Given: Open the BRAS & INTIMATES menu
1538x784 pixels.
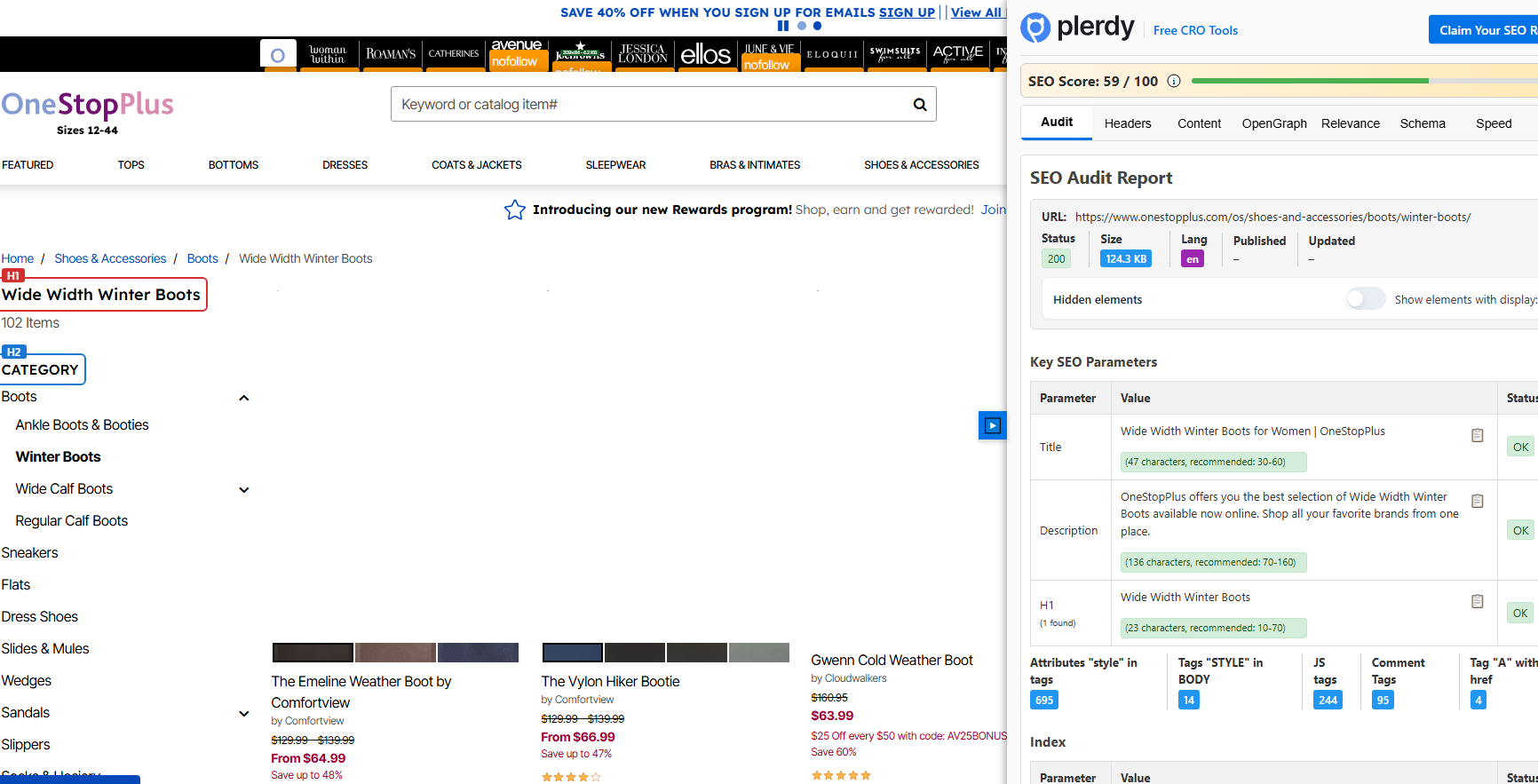Looking at the screenshot, I should click(x=755, y=165).
